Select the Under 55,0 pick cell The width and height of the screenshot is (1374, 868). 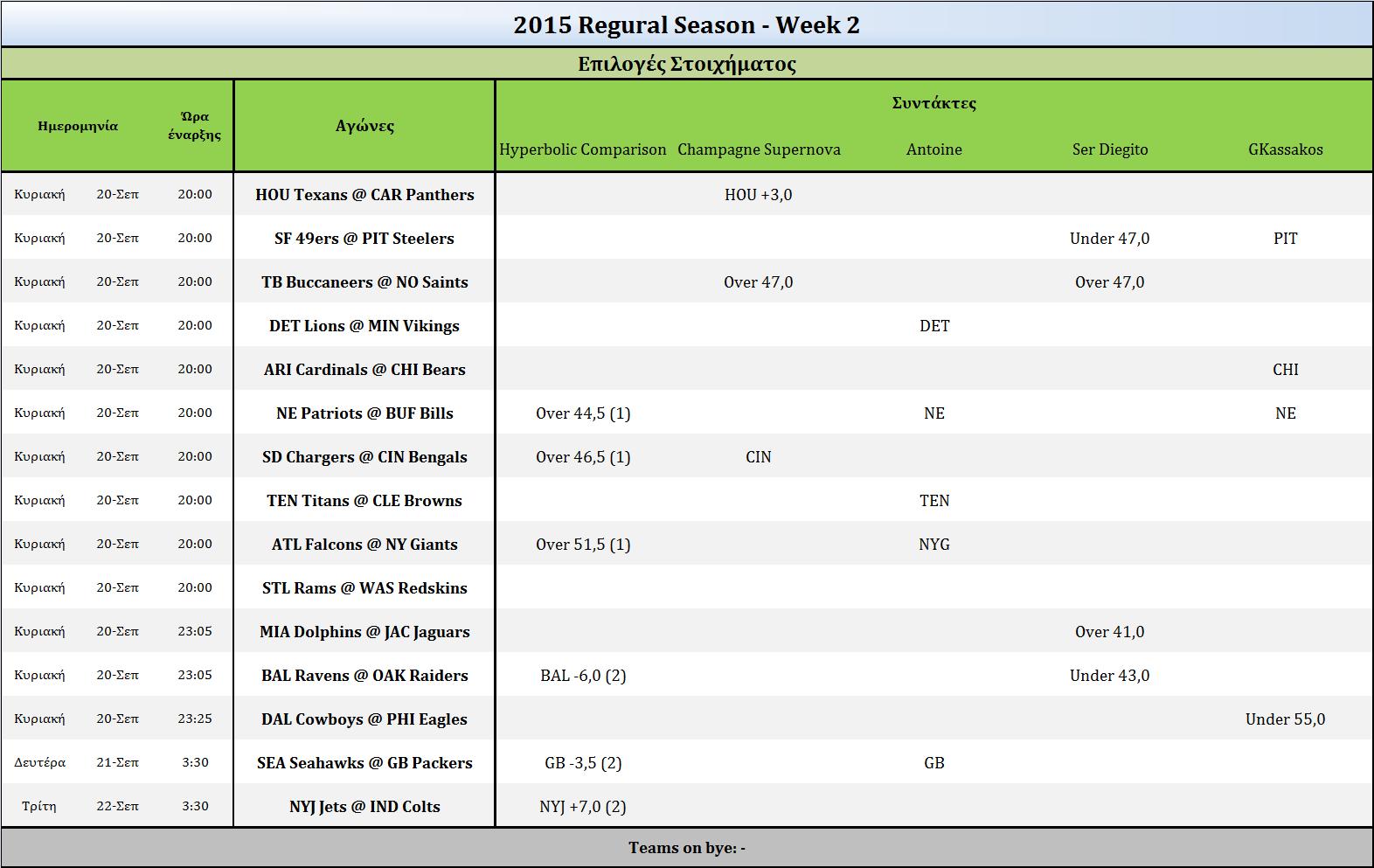[1286, 719]
